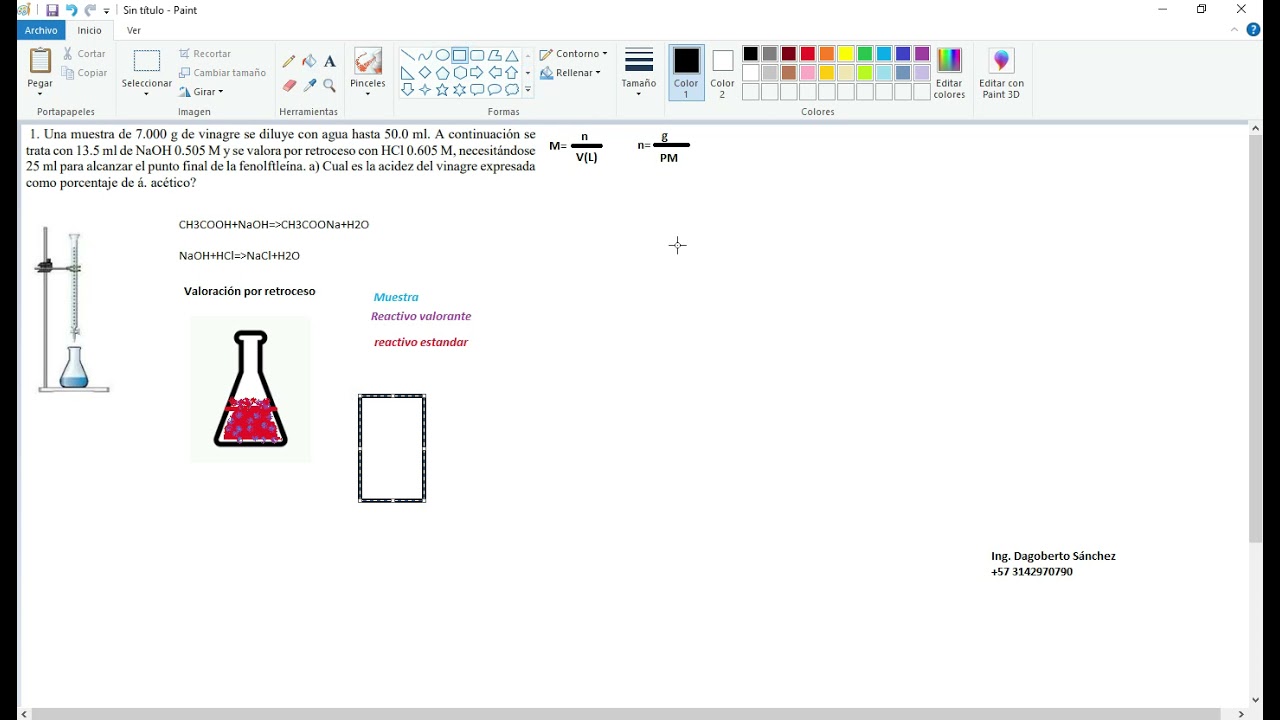Open the Contorno outline dropdown
Viewport: 1280px width, 720px height.
click(x=574, y=54)
